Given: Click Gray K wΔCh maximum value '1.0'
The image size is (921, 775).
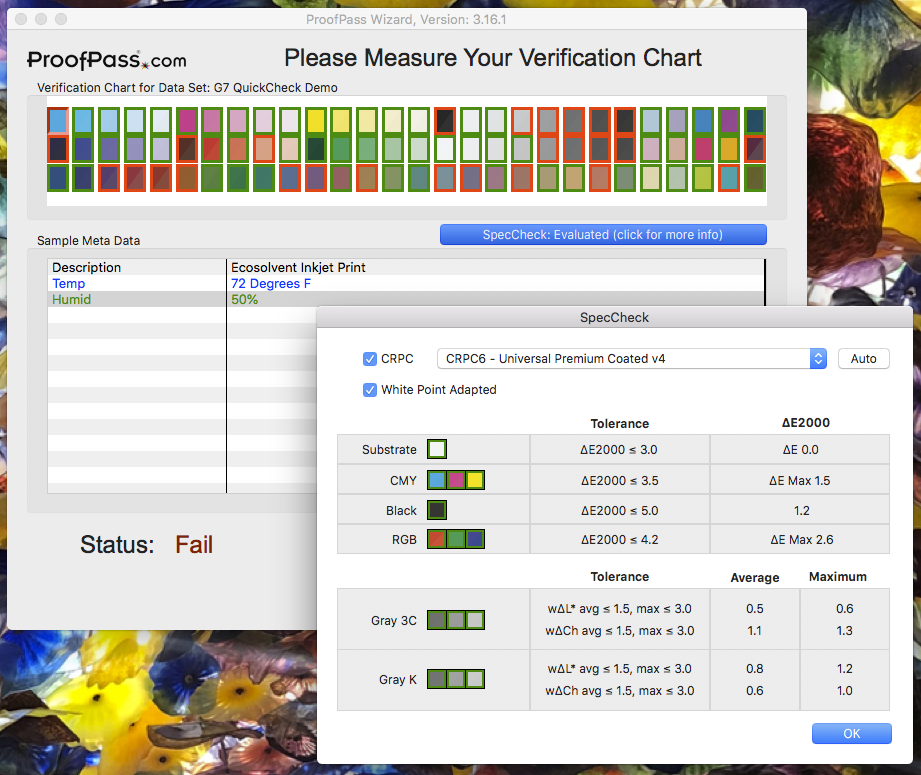Looking at the screenshot, I should 844,690.
